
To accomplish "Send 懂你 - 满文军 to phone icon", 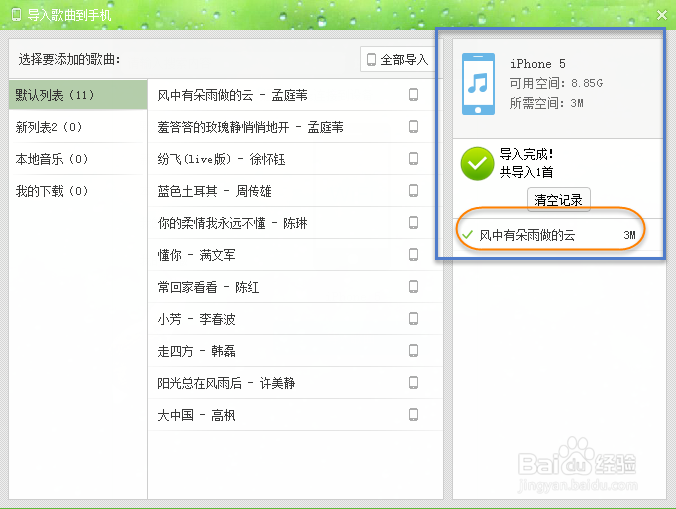I will (x=413, y=255).
